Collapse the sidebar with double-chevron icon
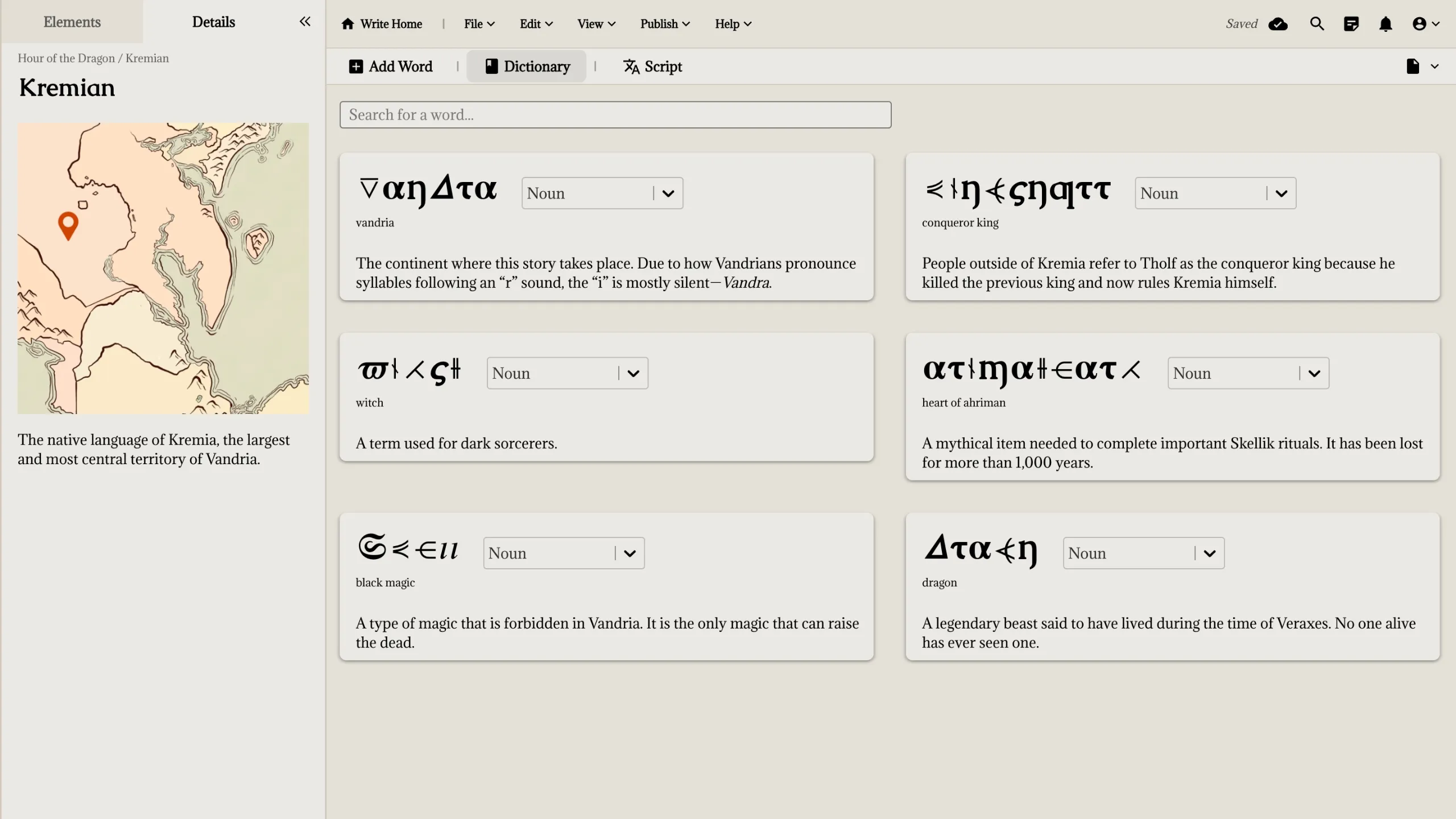1456x819 pixels. coord(305,22)
